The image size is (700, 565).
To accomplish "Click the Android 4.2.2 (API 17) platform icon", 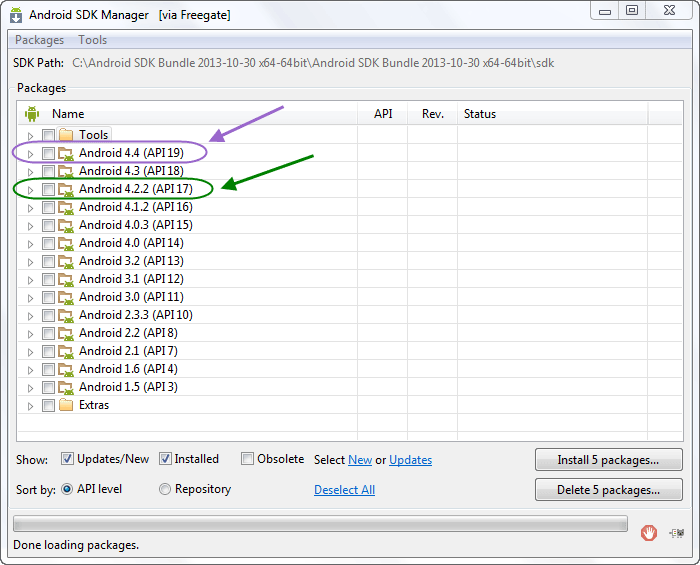I will (66, 190).
